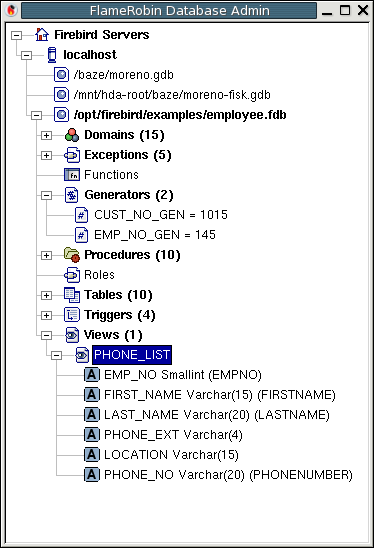The height and width of the screenshot is (548, 374).
Task: Click the Exceptions node icon
Action: 72,155
